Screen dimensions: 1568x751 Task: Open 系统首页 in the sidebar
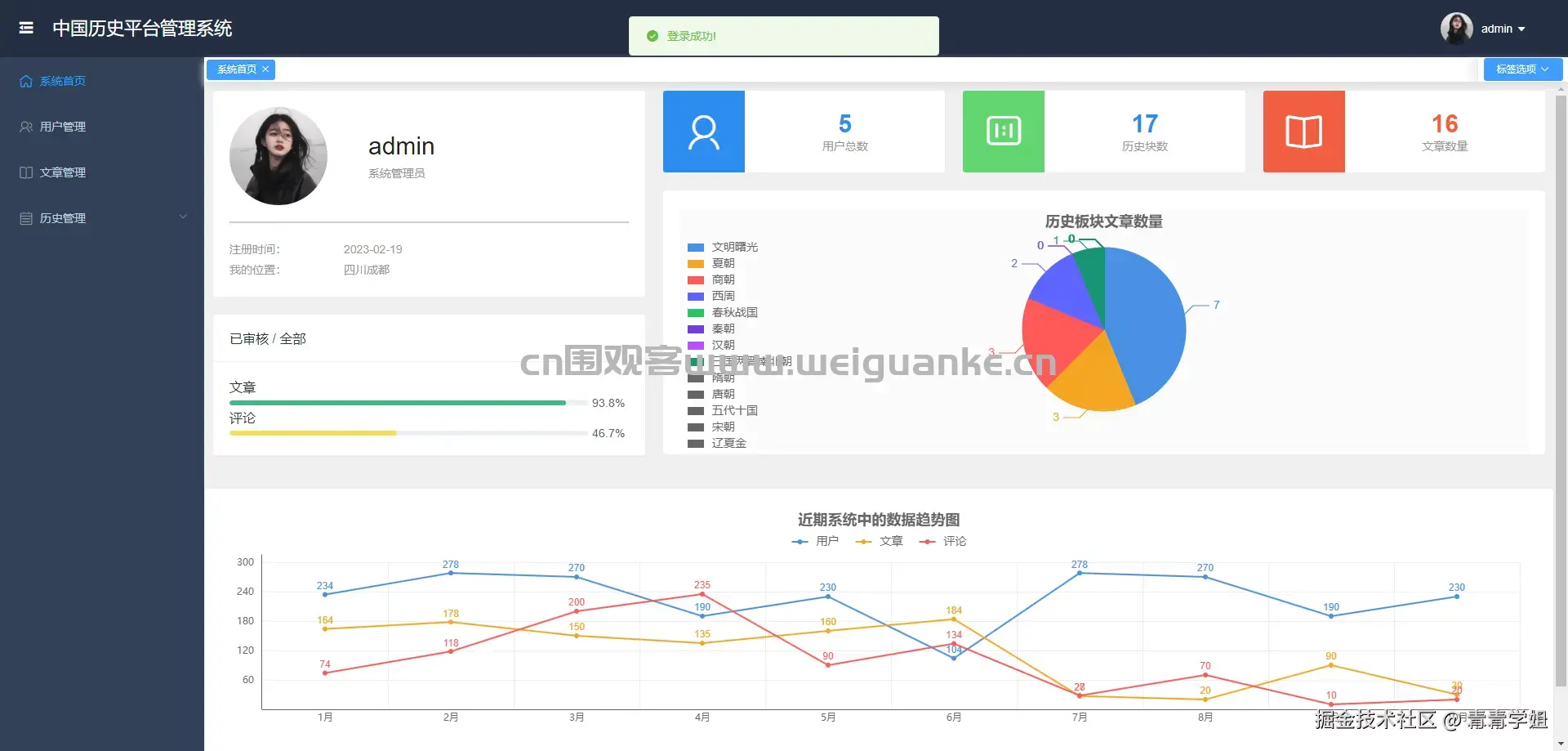[x=102, y=81]
